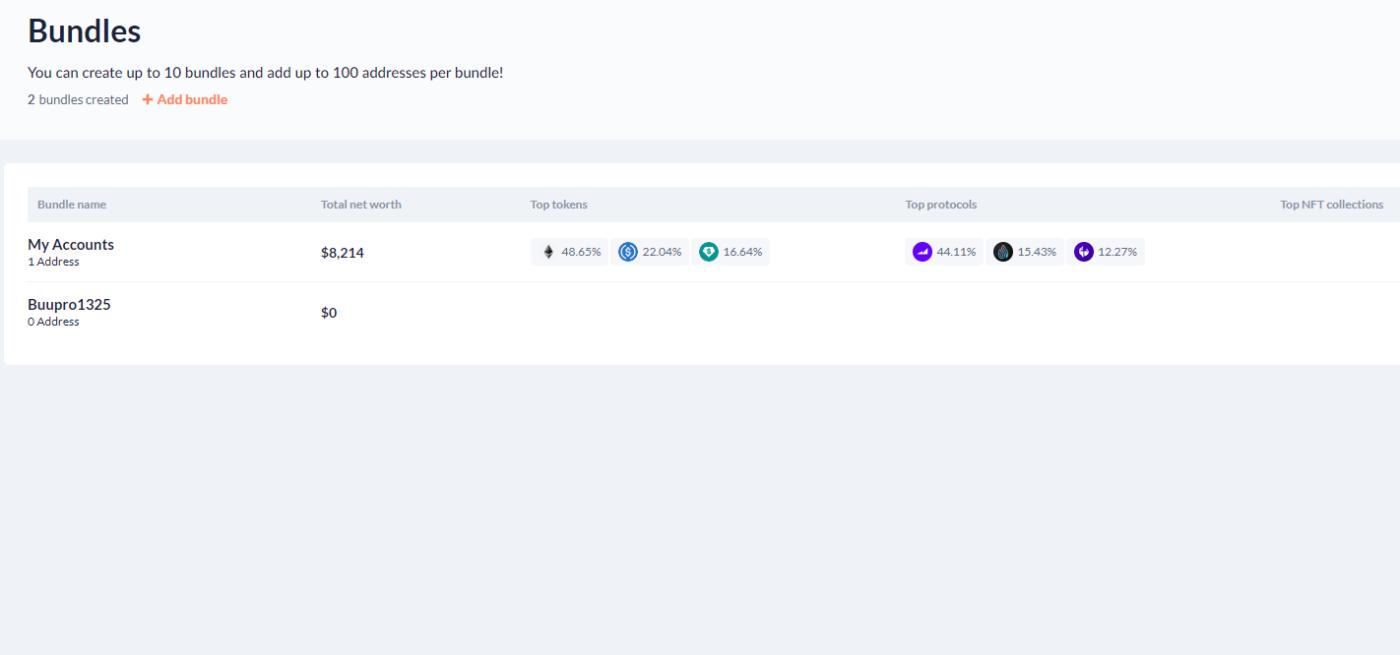1400x655 pixels.
Task: Click the Ethereum token icon at 48.65%
Action: pos(548,252)
